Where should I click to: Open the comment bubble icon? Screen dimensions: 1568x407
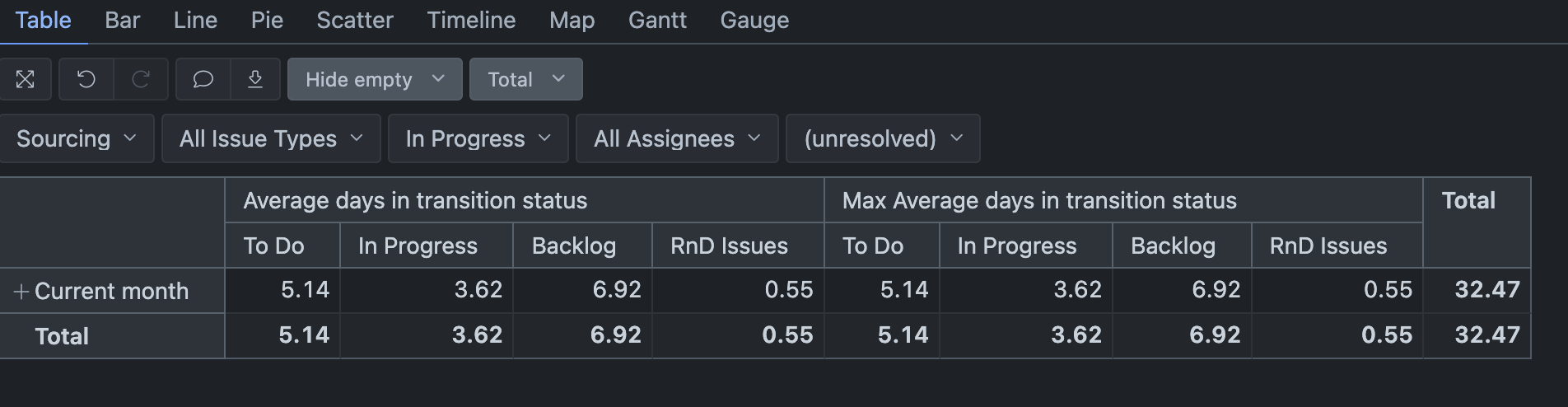[203, 79]
